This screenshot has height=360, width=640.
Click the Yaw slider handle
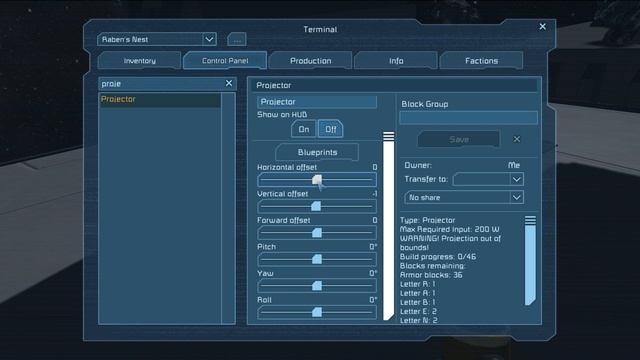click(x=317, y=286)
